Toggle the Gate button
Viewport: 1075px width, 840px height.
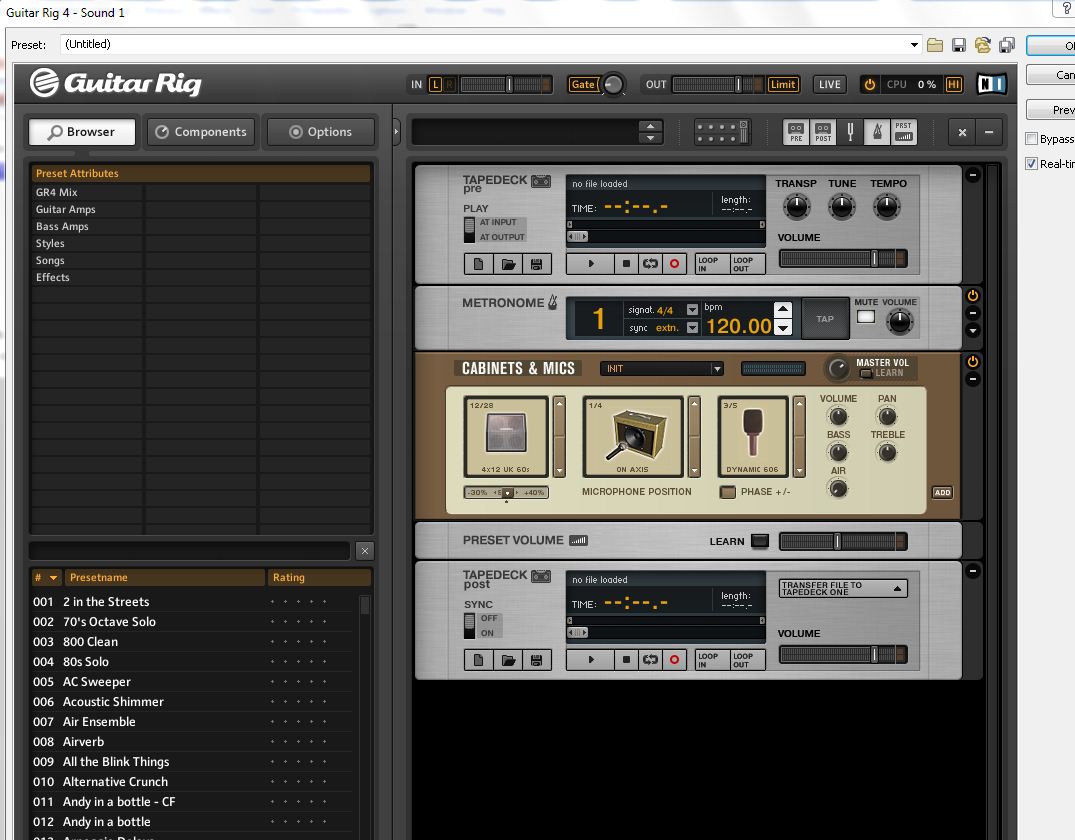(x=583, y=84)
